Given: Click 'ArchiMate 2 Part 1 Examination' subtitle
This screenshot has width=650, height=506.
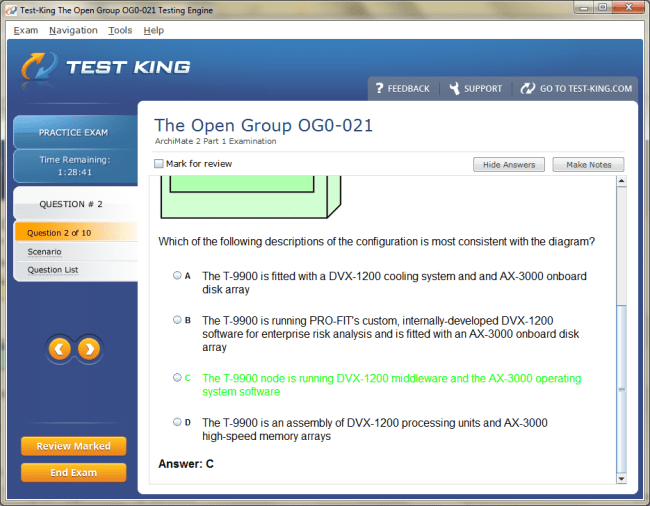Looking at the screenshot, I should pyautogui.click(x=216, y=141).
